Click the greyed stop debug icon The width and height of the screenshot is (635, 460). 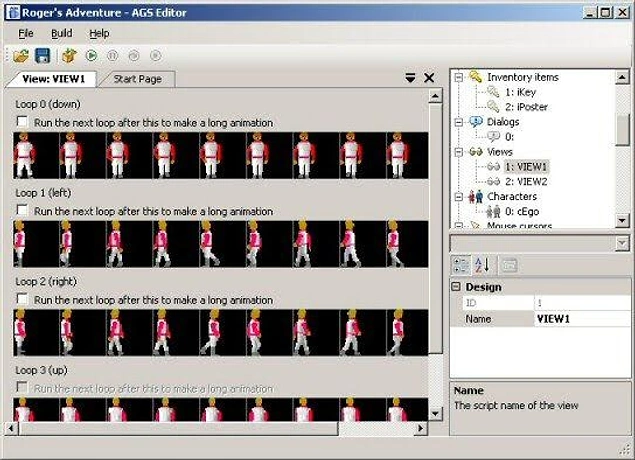point(156,55)
